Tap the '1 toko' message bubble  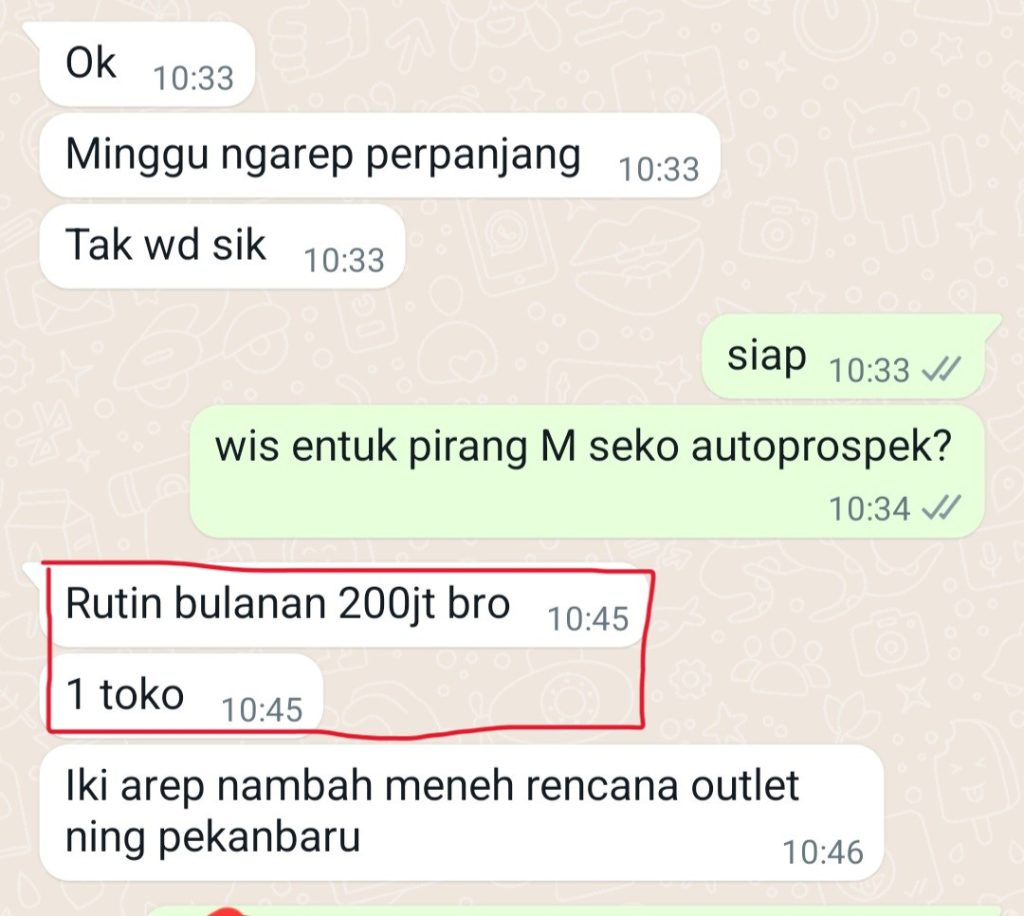coord(182,695)
